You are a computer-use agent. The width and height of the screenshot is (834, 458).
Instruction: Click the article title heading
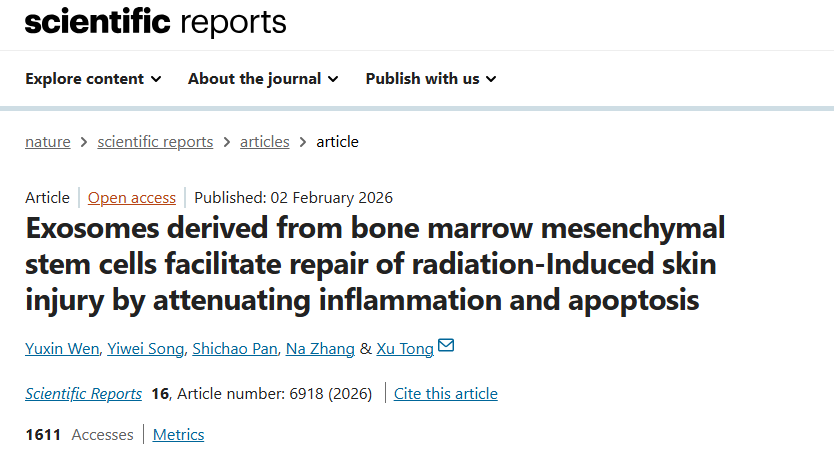coord(375,263)
